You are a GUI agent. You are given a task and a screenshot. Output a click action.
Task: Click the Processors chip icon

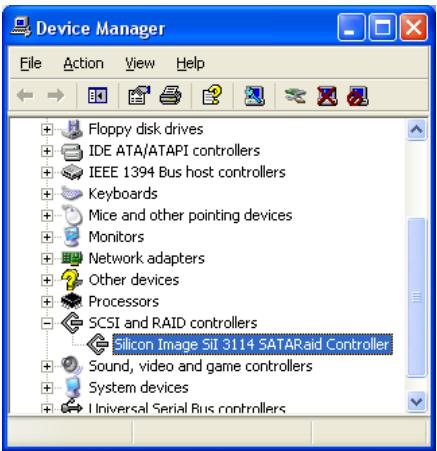71,301
